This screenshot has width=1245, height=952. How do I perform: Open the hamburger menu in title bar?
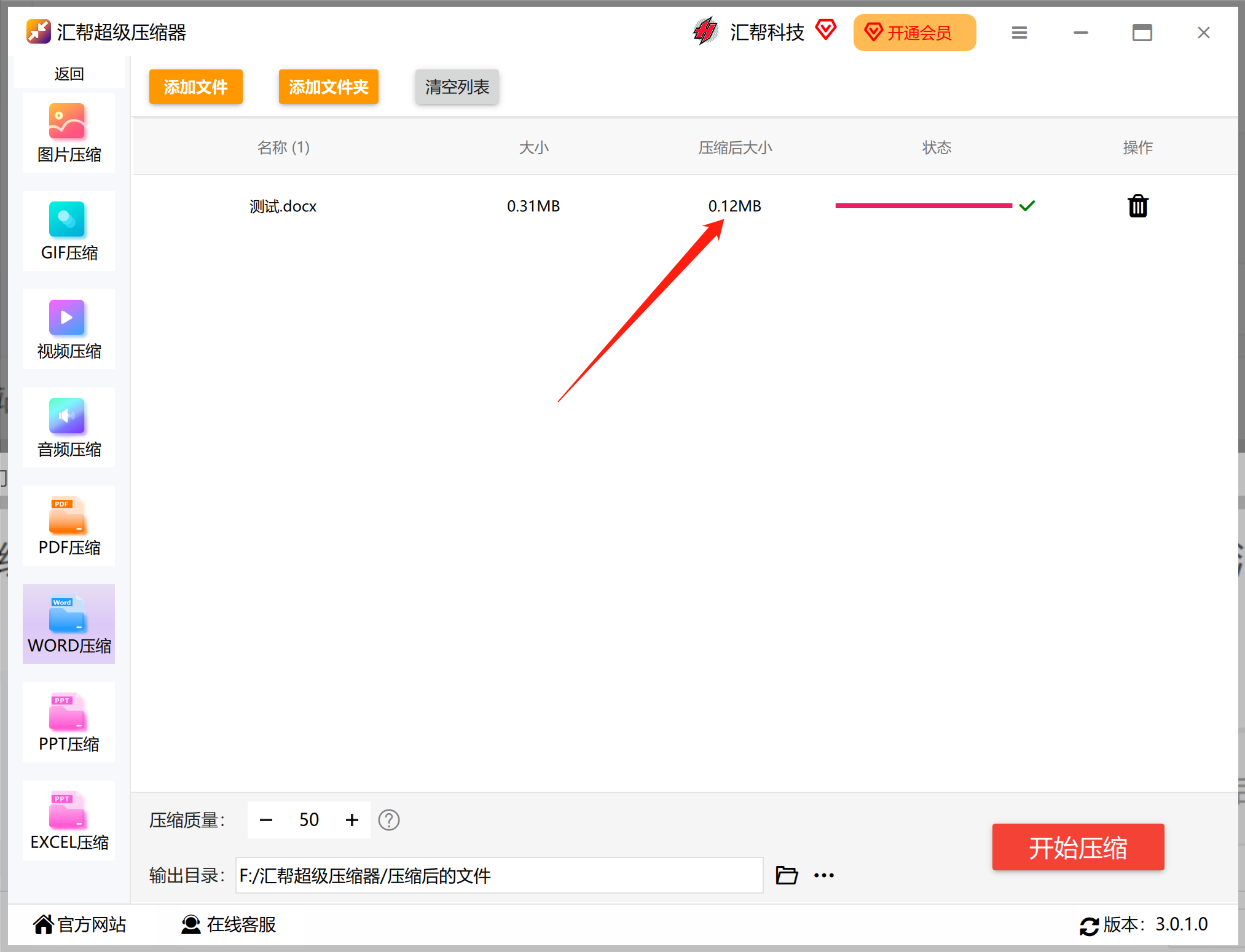1019,33
